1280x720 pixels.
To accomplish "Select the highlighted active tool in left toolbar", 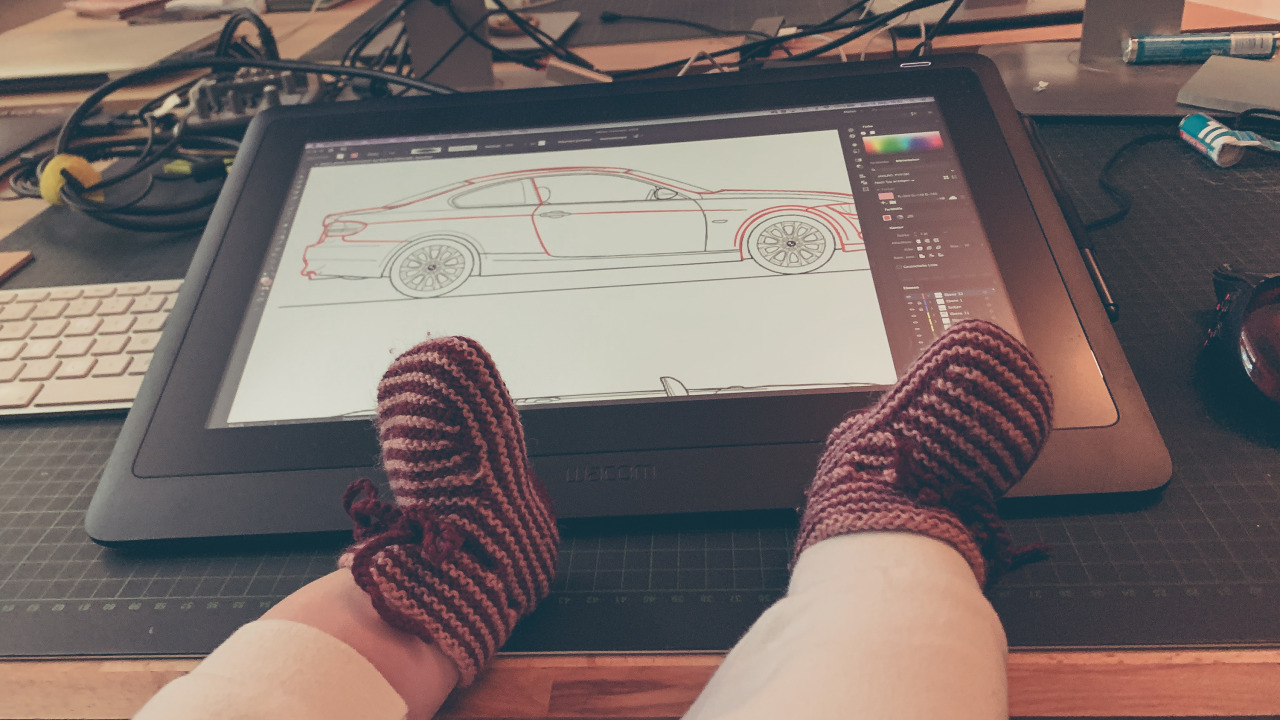I will (x=268, y=282).
